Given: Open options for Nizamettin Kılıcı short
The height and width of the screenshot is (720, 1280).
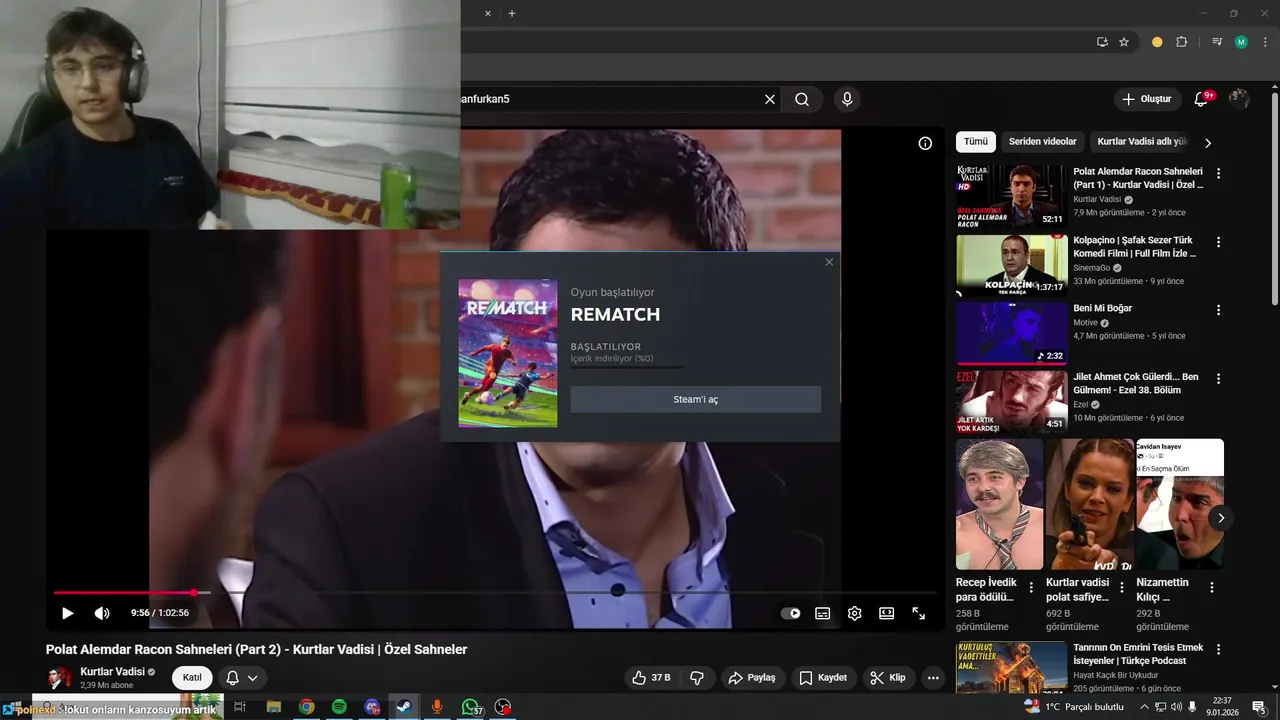Looking at the screenshot, I should coord(1211,588).
